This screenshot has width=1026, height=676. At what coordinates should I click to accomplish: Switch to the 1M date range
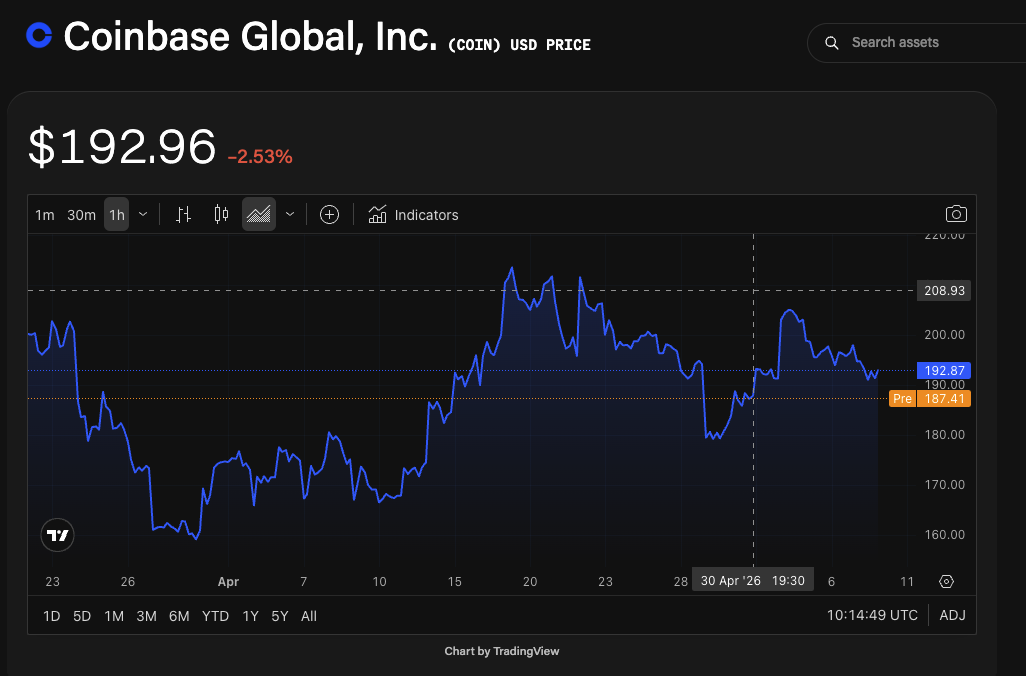pos(114,616)
